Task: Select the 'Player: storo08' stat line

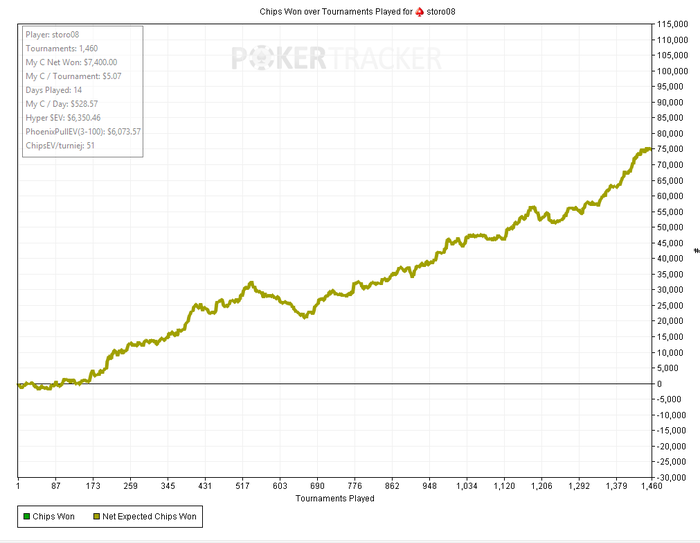Action: pos(52,34)
